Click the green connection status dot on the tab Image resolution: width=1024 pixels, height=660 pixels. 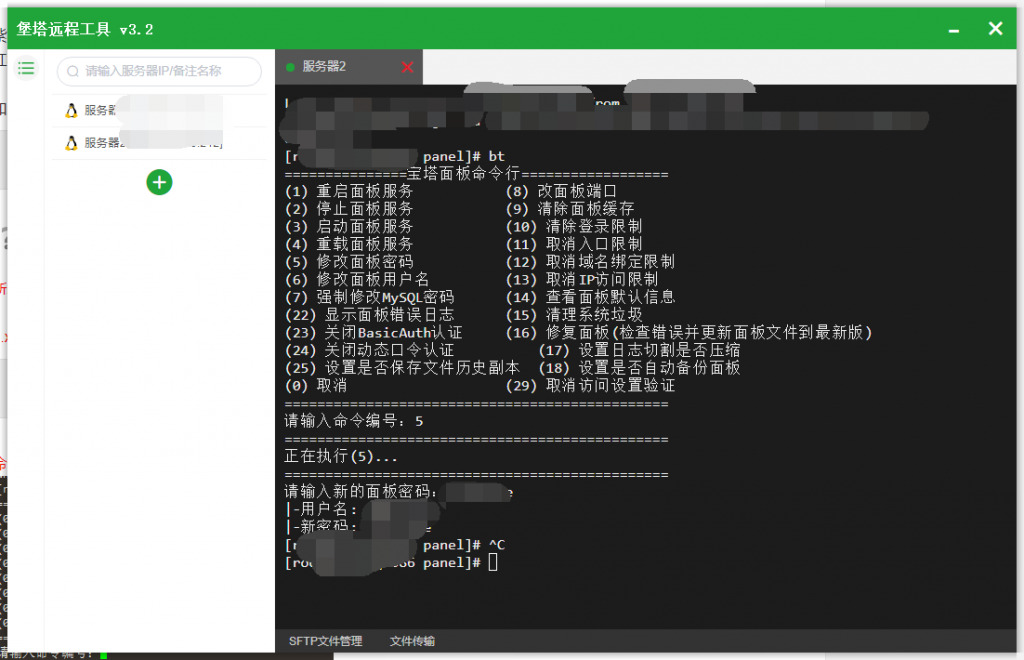pos(291,67)
